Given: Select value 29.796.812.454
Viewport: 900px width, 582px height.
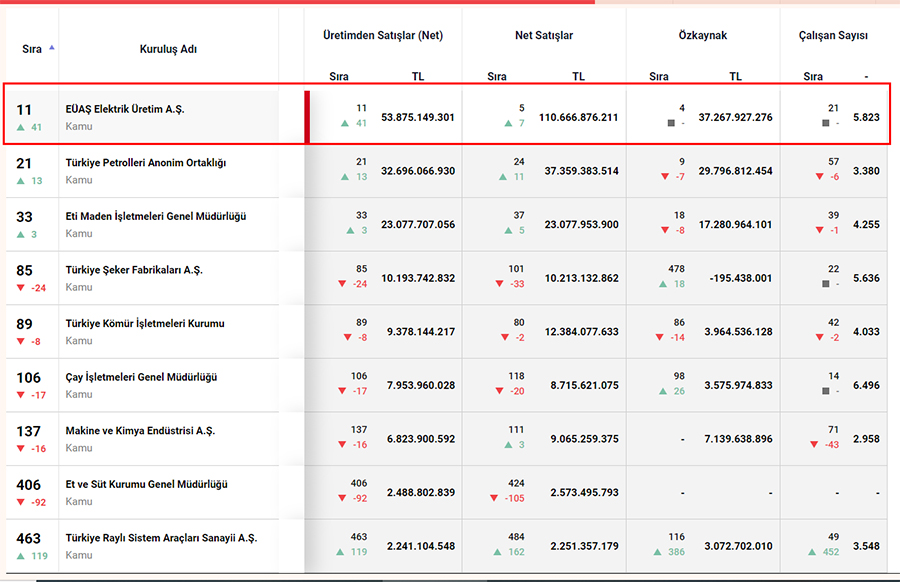Looking at the screenshot, I should [735, 171].
